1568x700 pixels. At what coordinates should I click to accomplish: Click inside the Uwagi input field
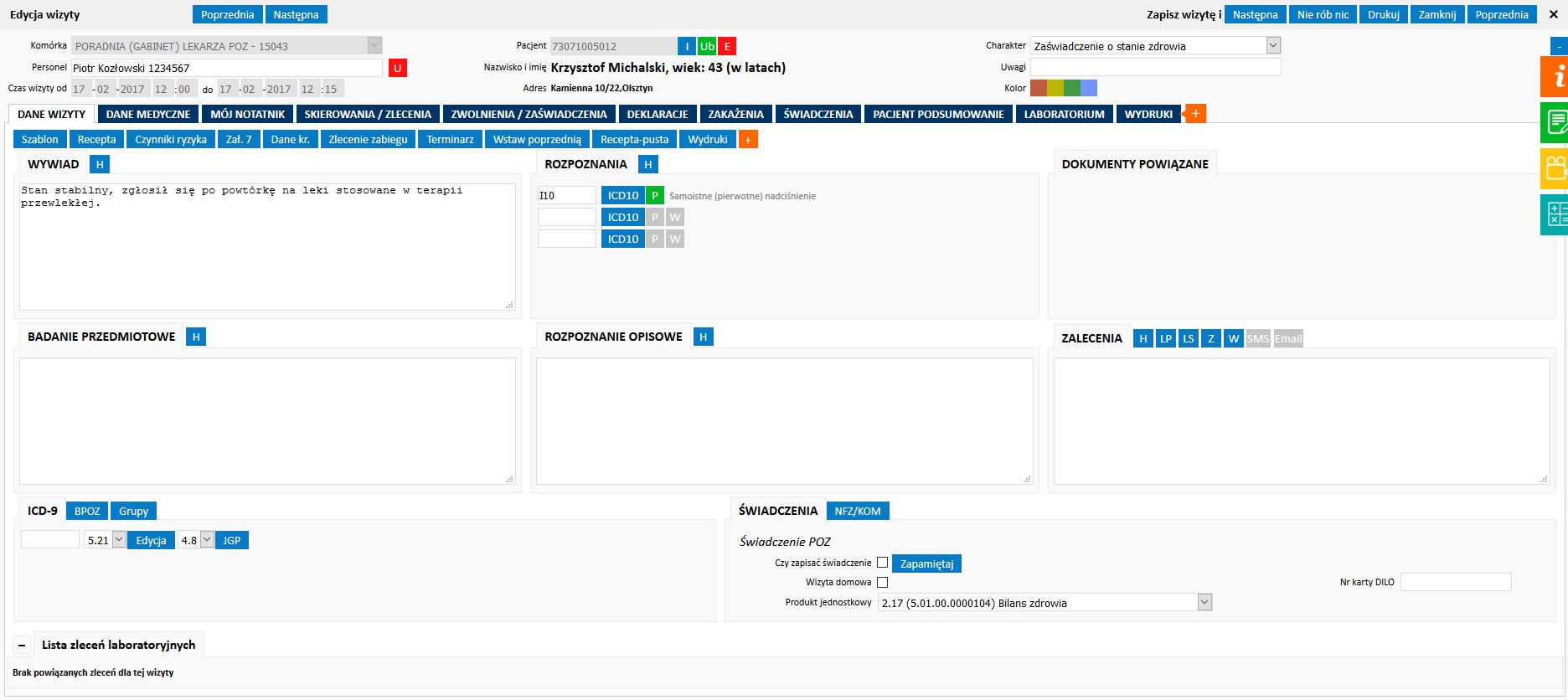[x=1155, y=67]
